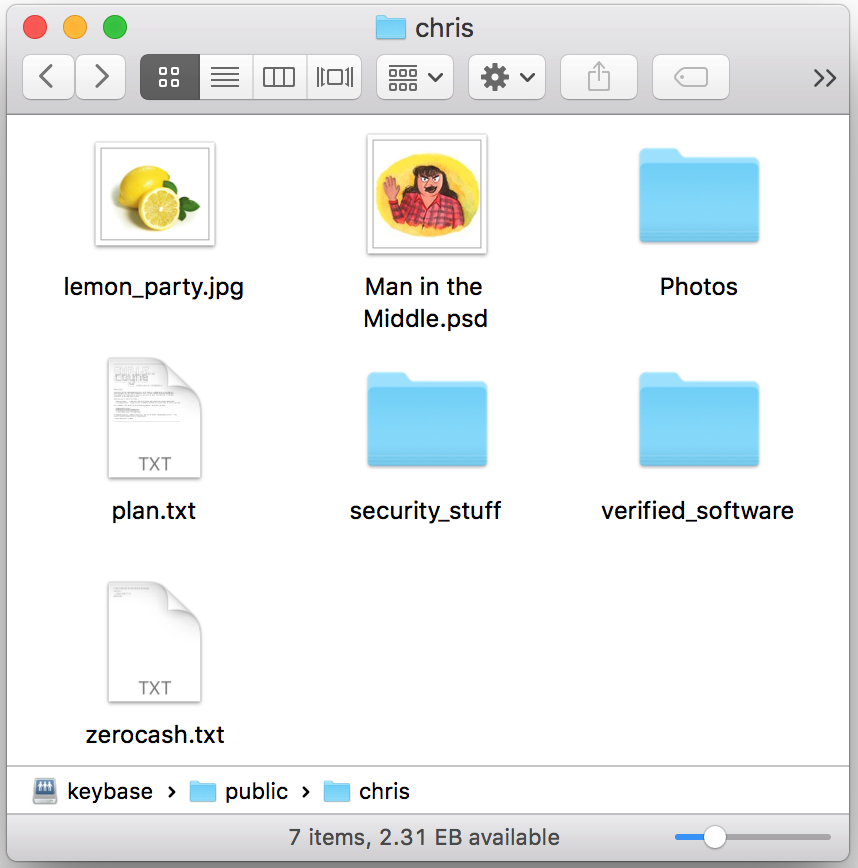Zoom the window with the green button

pos(115,27)
